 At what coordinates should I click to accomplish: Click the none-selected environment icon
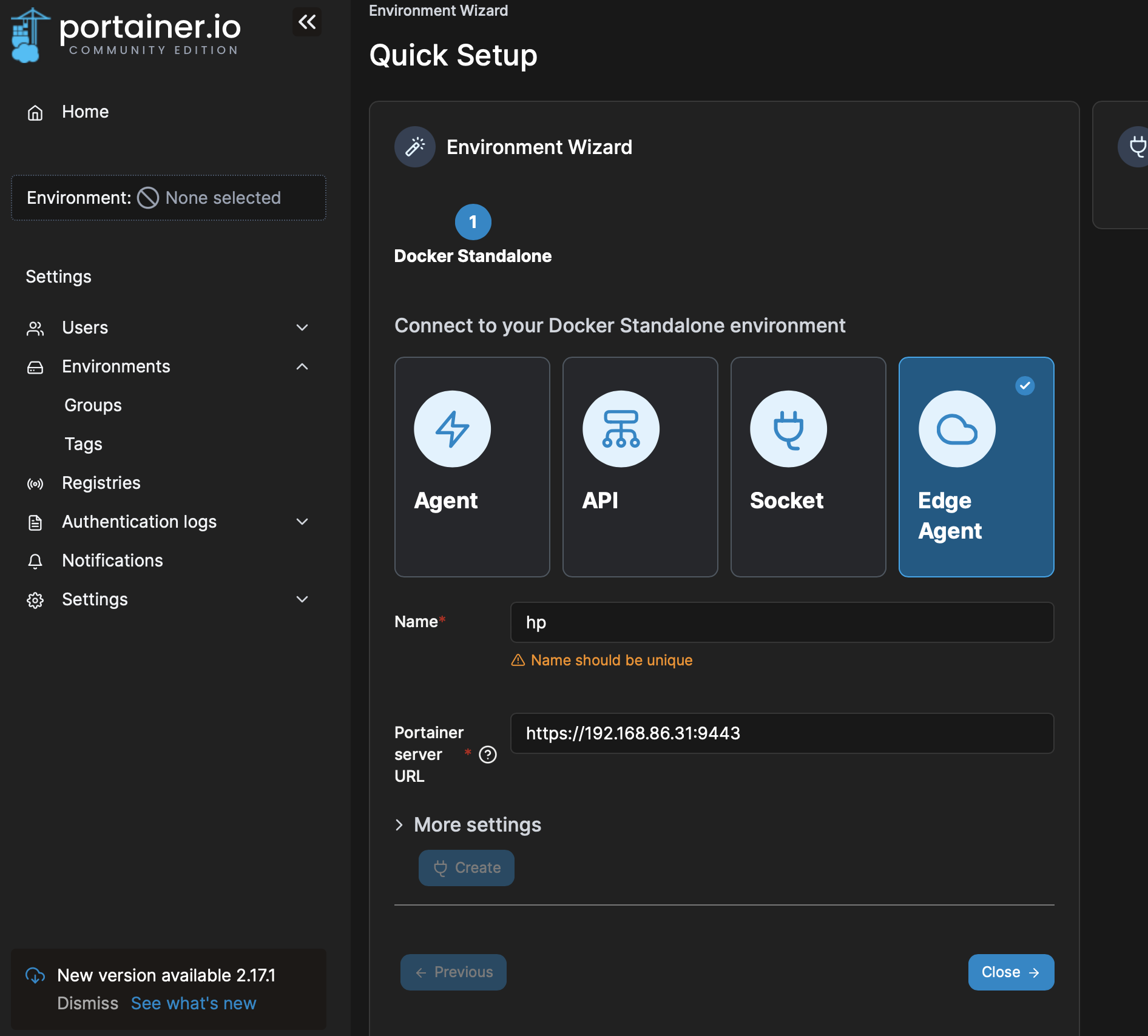point(148,198)
